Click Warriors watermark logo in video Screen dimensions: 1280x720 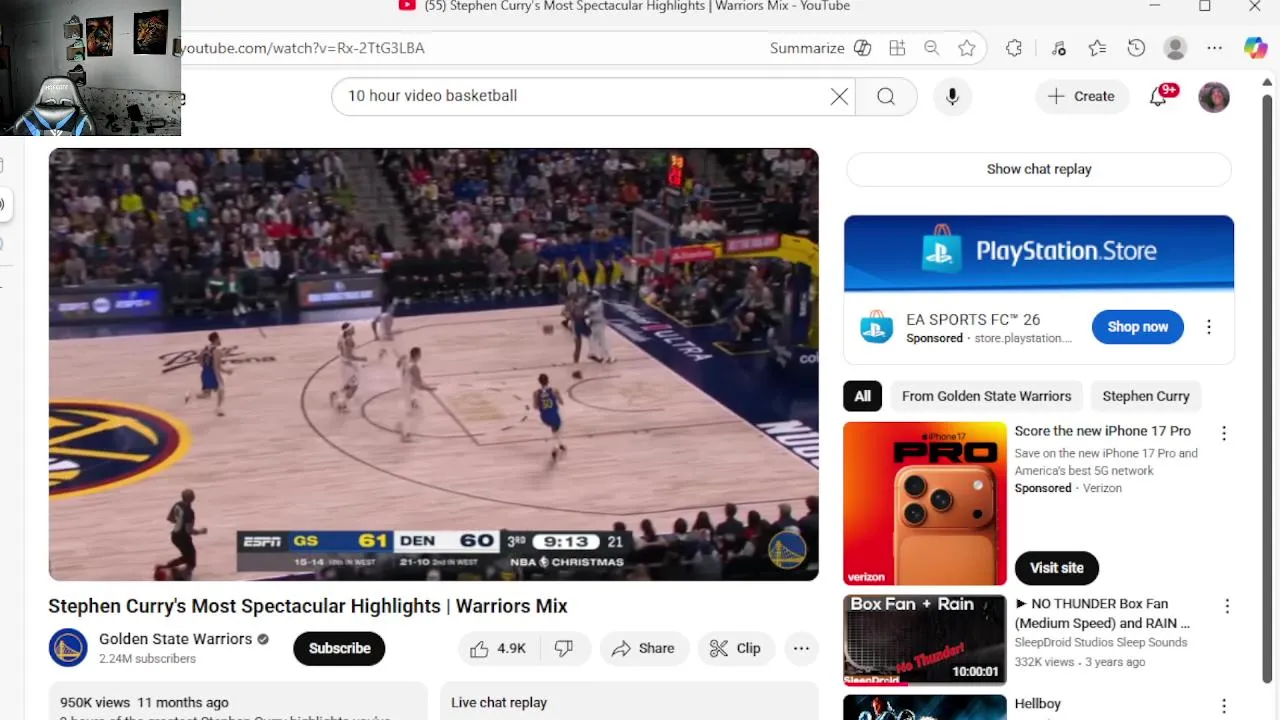[x=787, y=550]
